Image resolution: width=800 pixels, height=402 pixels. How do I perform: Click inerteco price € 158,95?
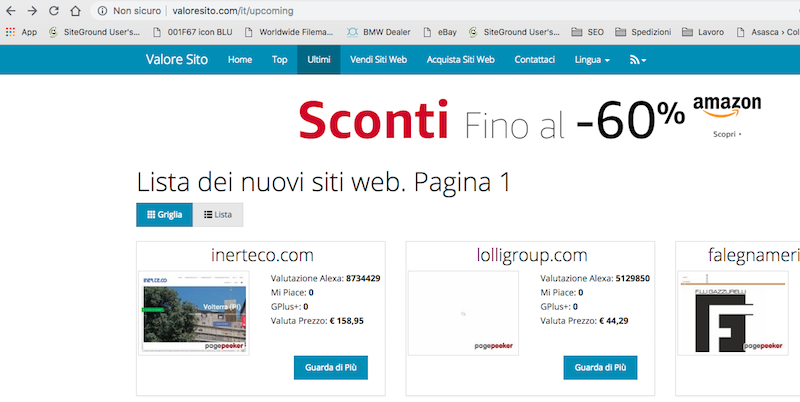(x=347, y=321)
